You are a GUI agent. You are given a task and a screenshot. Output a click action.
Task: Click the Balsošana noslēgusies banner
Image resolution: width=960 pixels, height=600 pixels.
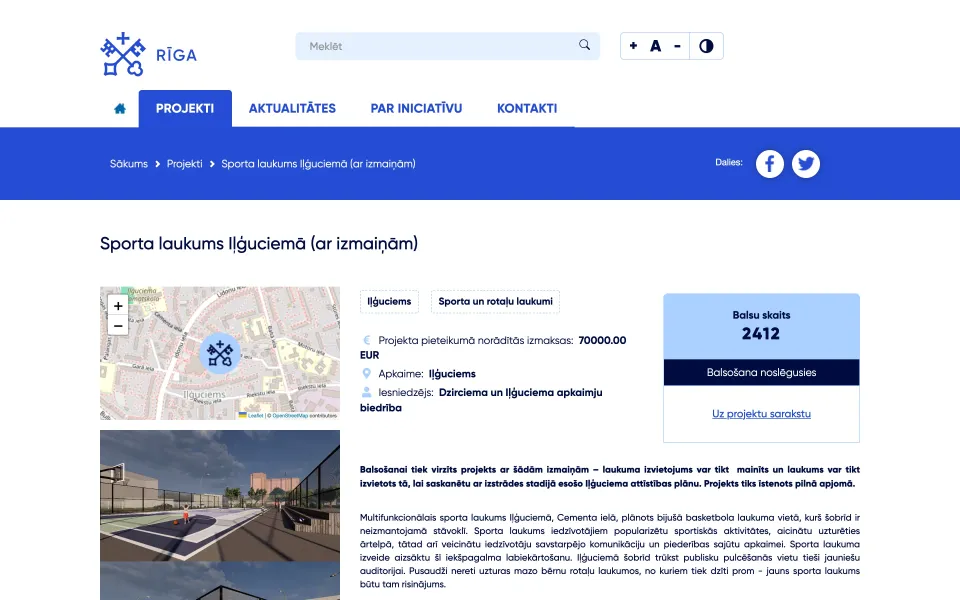tap(761, 372)
